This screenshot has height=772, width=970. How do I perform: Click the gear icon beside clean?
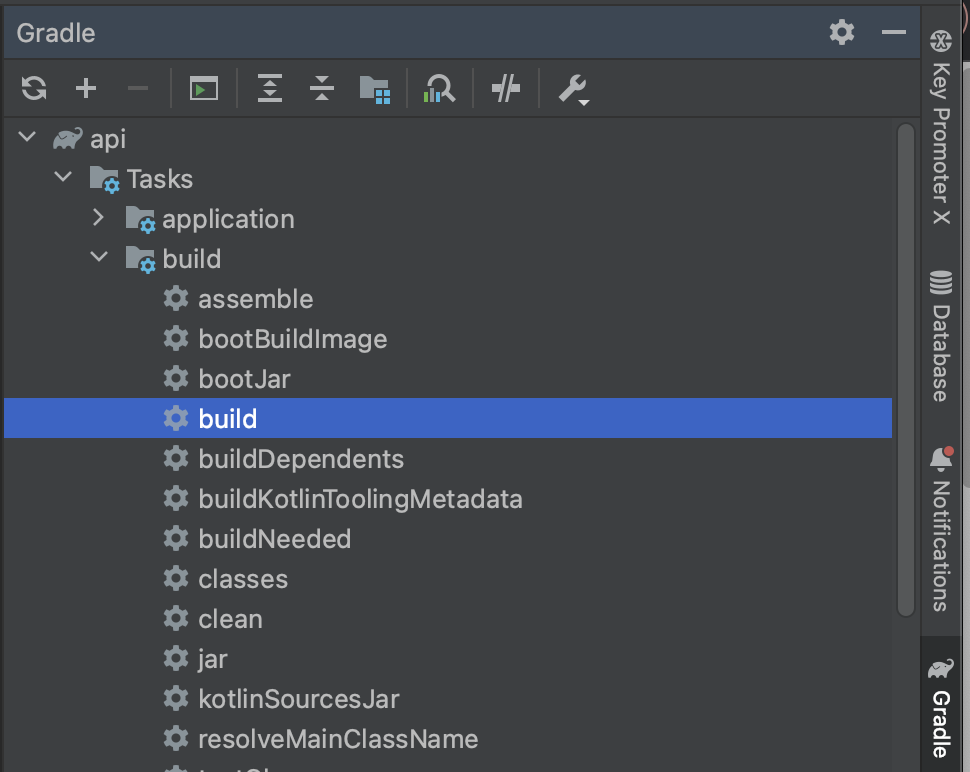coord(176,618)
